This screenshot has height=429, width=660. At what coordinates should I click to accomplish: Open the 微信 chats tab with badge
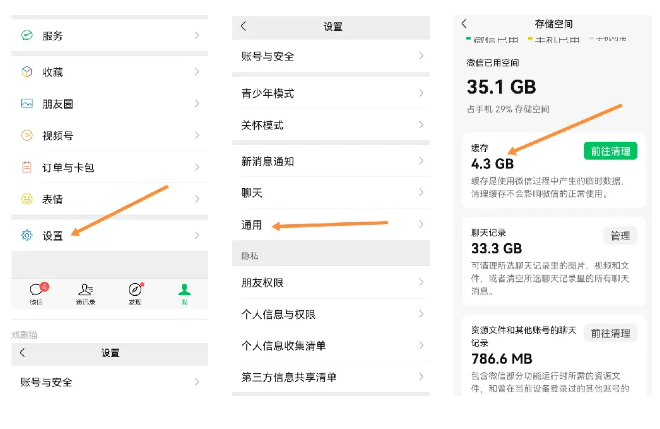38,292
